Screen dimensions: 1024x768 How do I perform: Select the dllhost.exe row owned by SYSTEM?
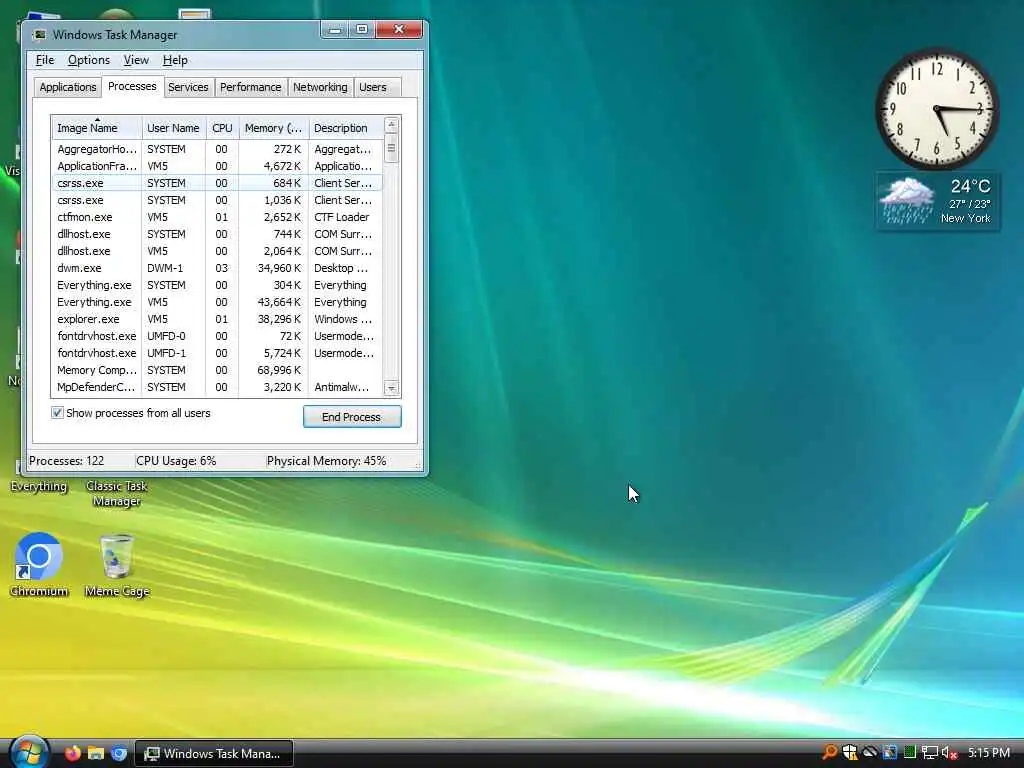pyautogui.click(x=217, y=234)
